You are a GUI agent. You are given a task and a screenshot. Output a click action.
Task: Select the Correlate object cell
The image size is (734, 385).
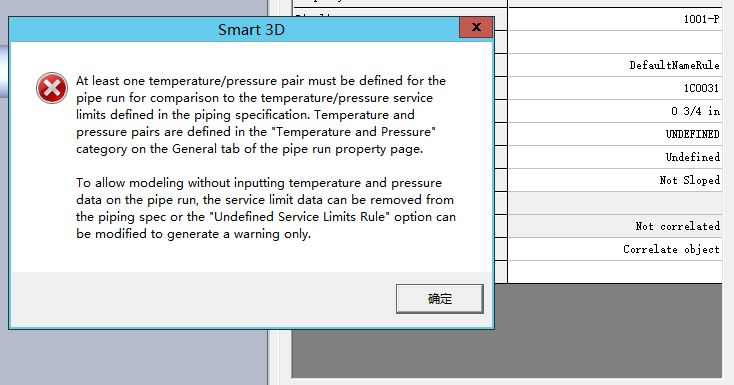pos(615,249)
